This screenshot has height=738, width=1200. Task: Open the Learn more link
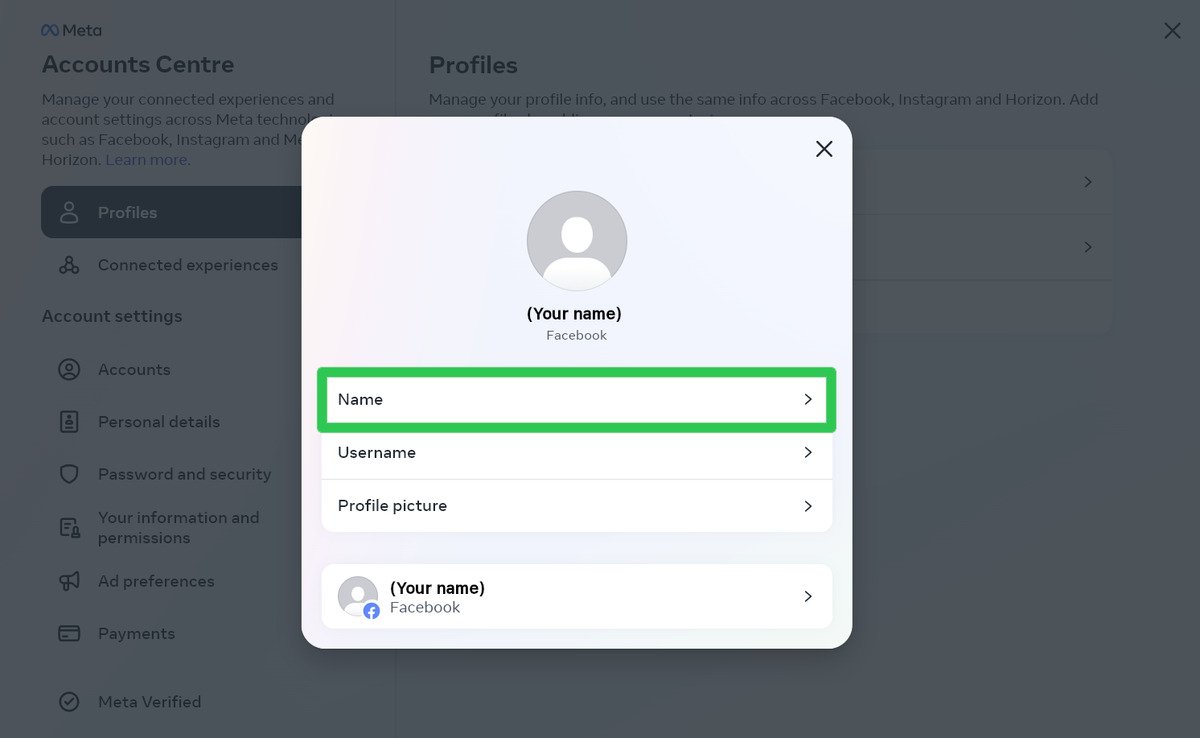pos(146,159)
